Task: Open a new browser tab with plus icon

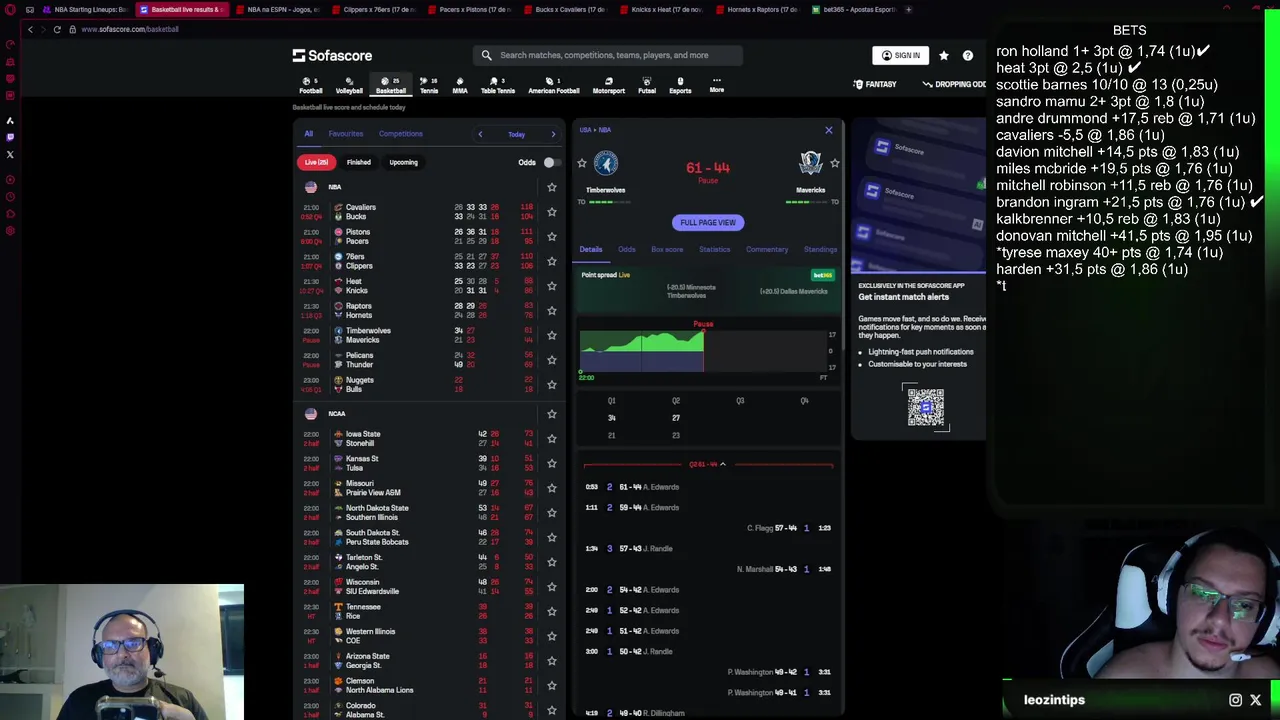Action: tap(908, 9)
